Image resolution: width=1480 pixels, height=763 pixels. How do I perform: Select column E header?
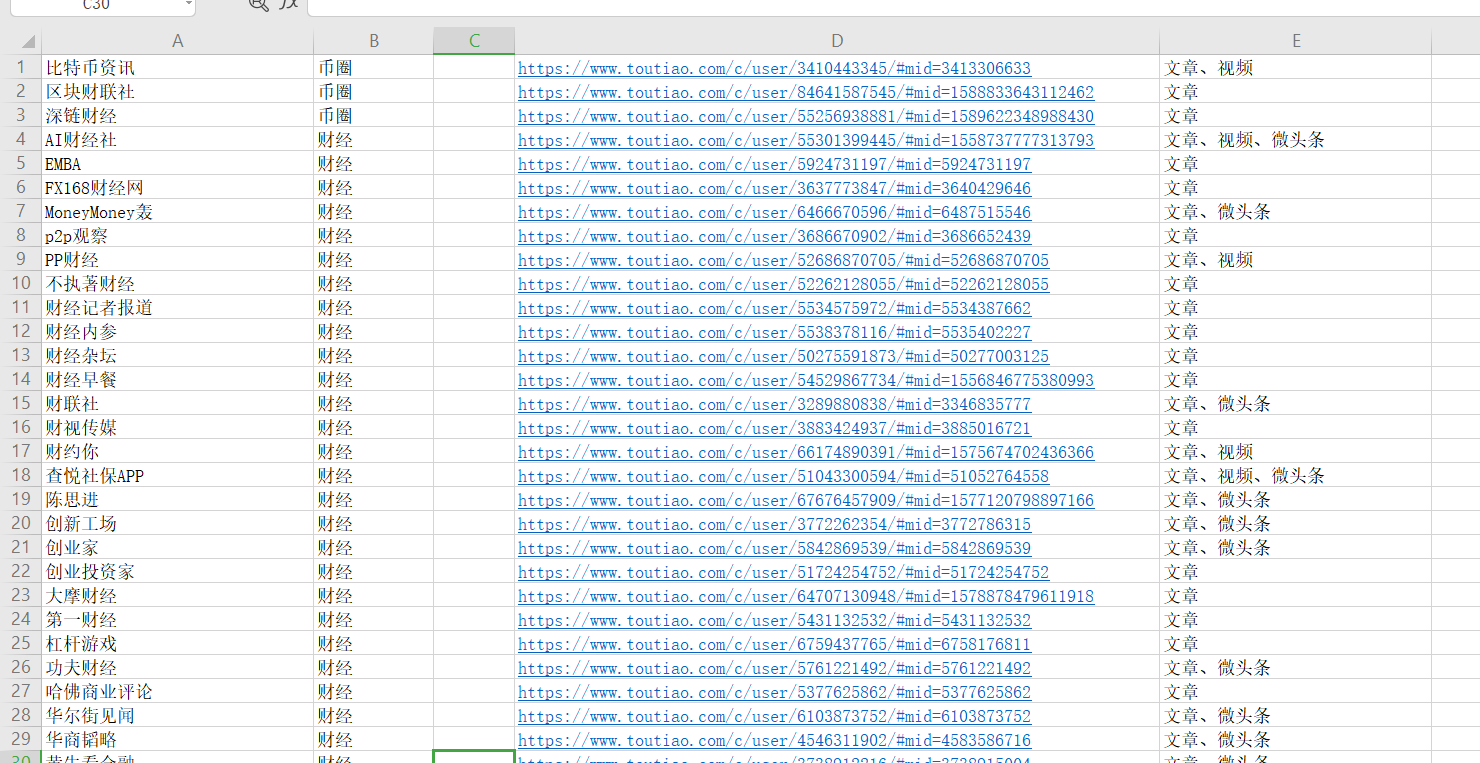coord(1296,41)
